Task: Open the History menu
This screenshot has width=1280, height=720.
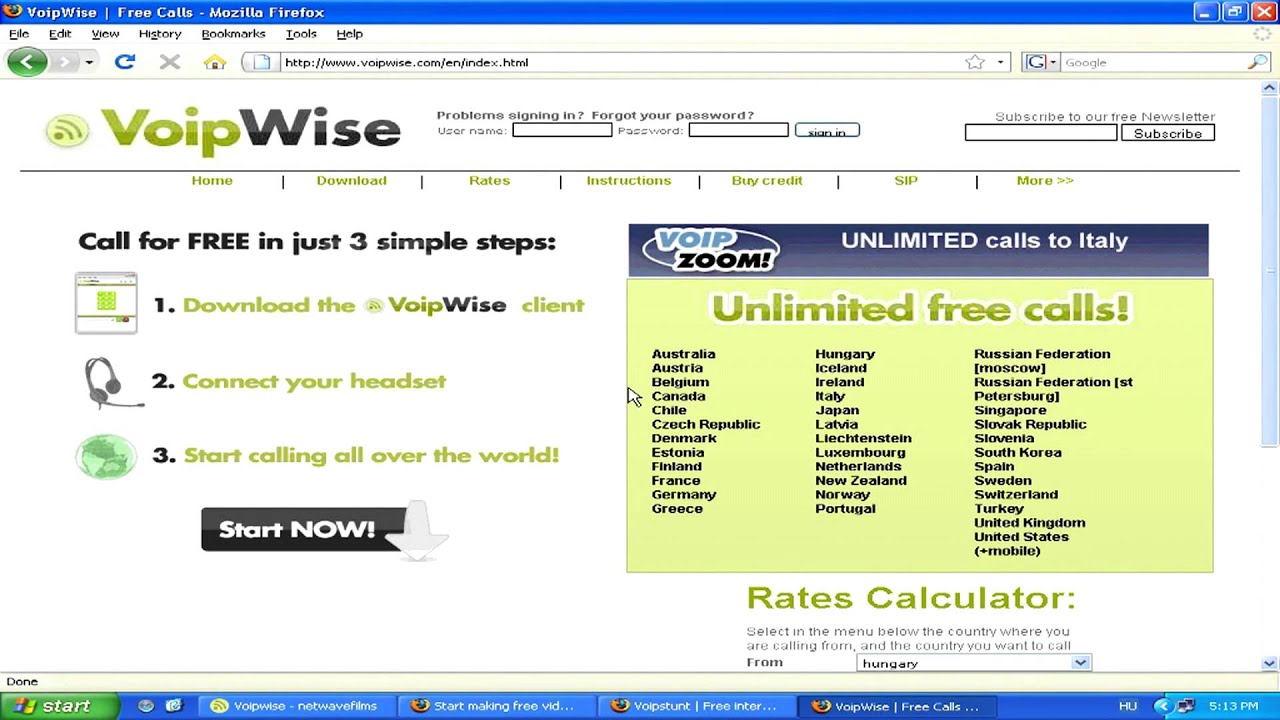Action: point(160,33)
